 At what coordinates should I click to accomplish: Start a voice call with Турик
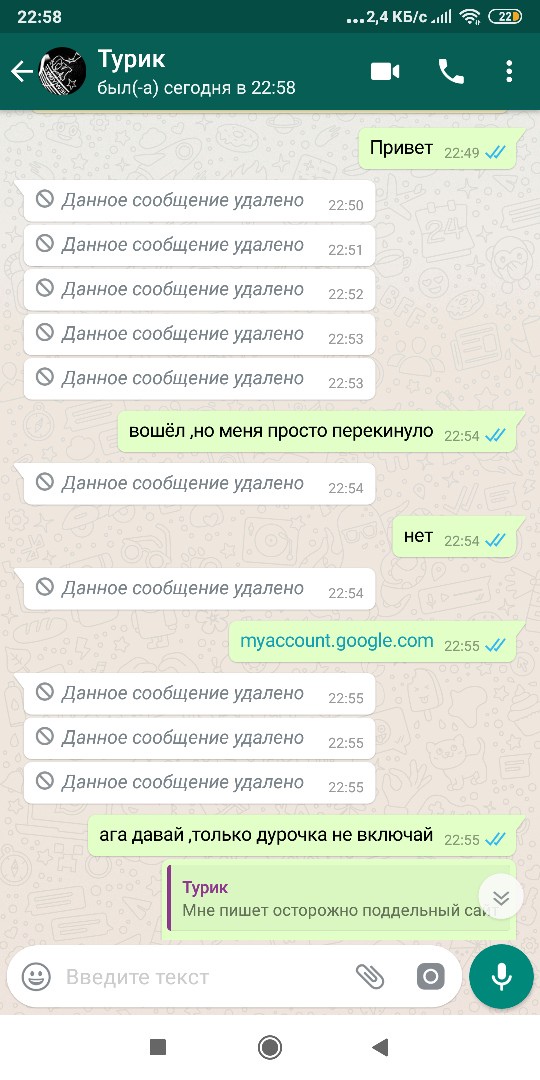click(451, 72)
